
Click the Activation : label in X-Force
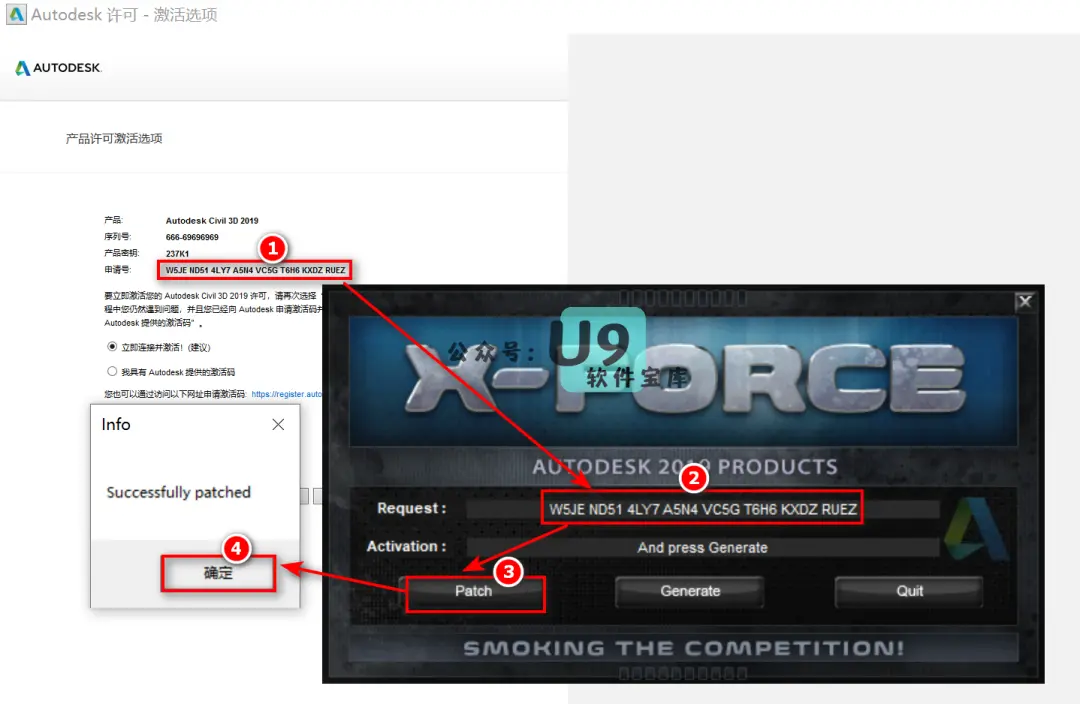[406, 546]
